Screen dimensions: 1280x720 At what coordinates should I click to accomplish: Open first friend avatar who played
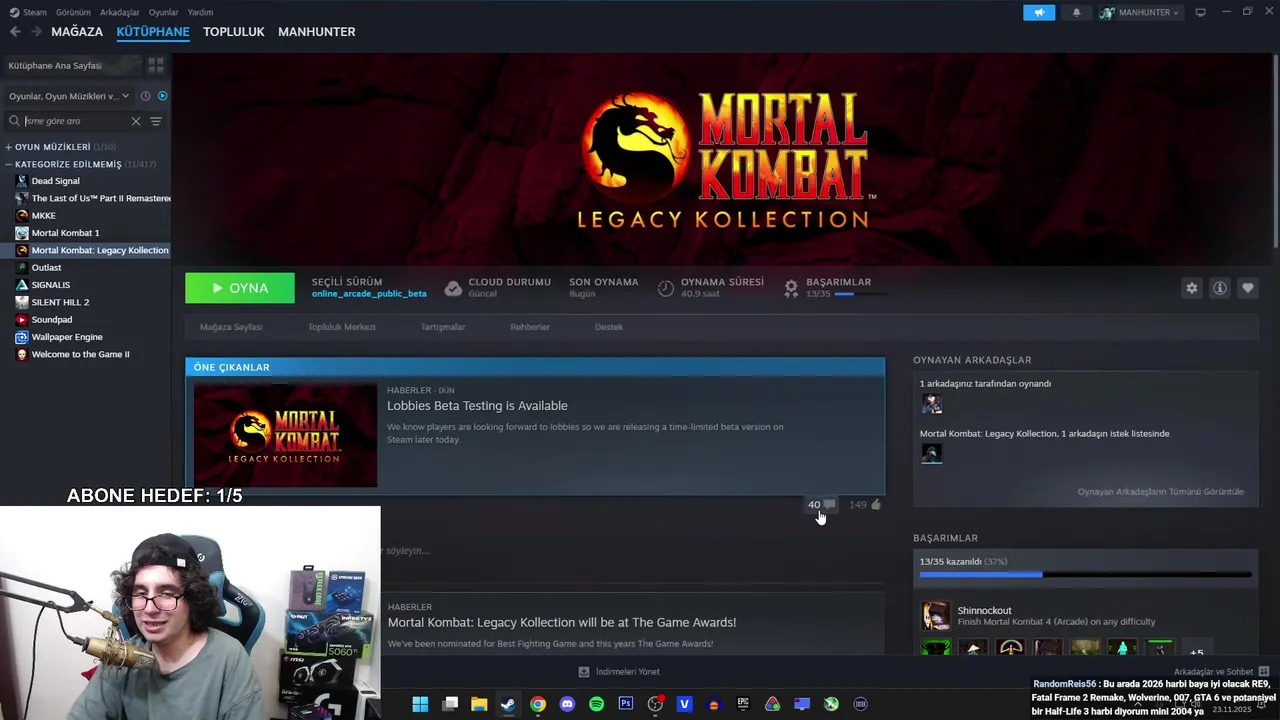932,404
